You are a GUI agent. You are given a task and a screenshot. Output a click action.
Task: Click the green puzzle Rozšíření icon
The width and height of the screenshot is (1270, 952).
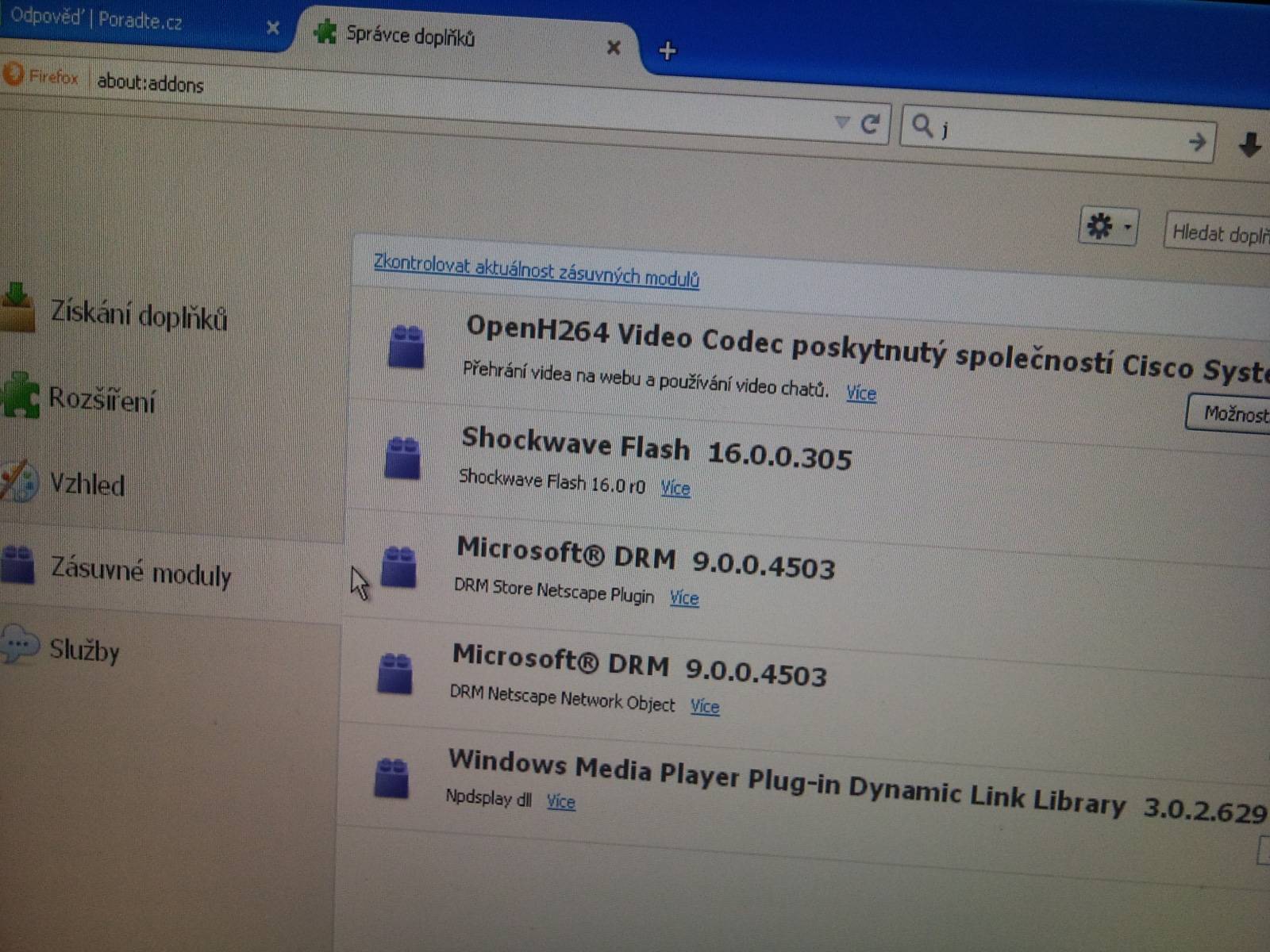coord(20,394)
